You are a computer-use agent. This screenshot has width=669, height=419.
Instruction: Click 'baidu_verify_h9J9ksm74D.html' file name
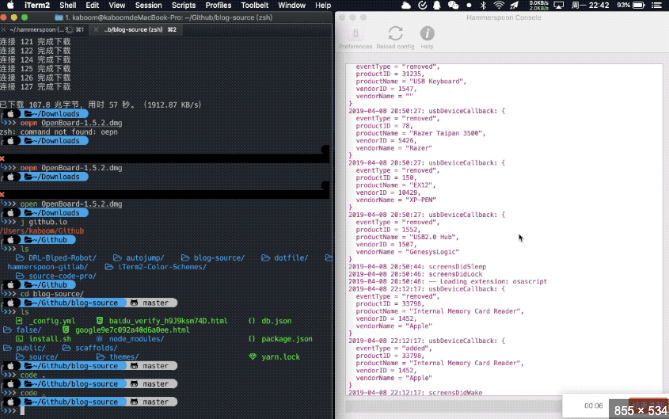point(168,321)
